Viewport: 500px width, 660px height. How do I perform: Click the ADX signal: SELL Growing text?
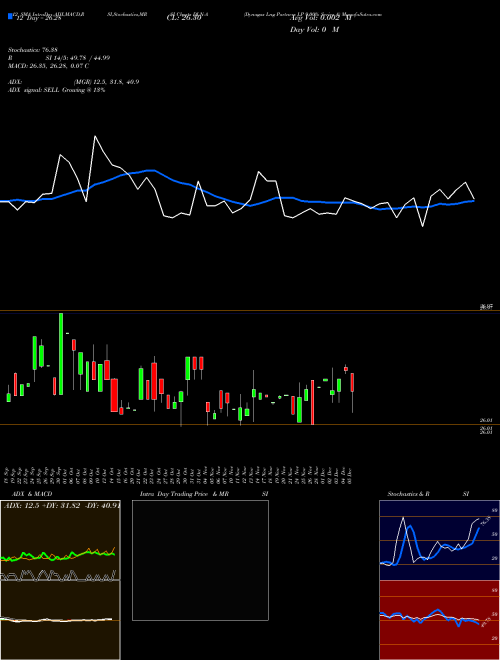[56, 90]
